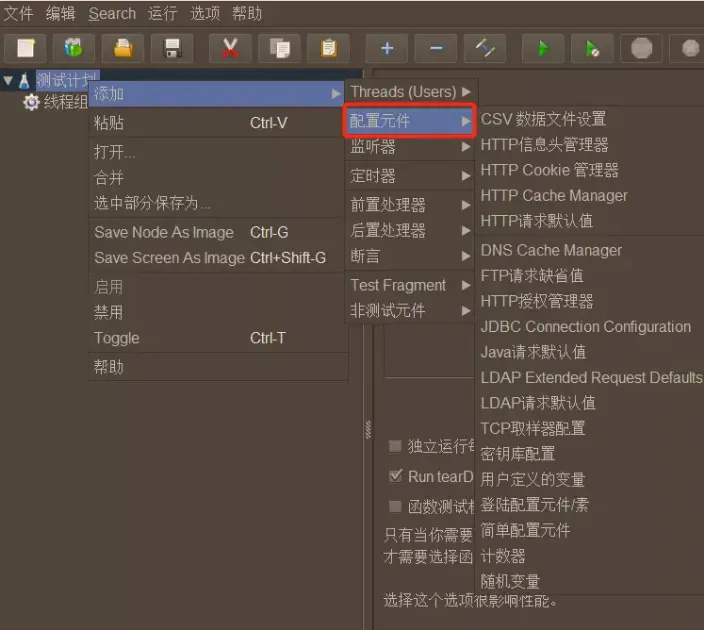Select the 线程组 tree node

(x=66, y=102)
